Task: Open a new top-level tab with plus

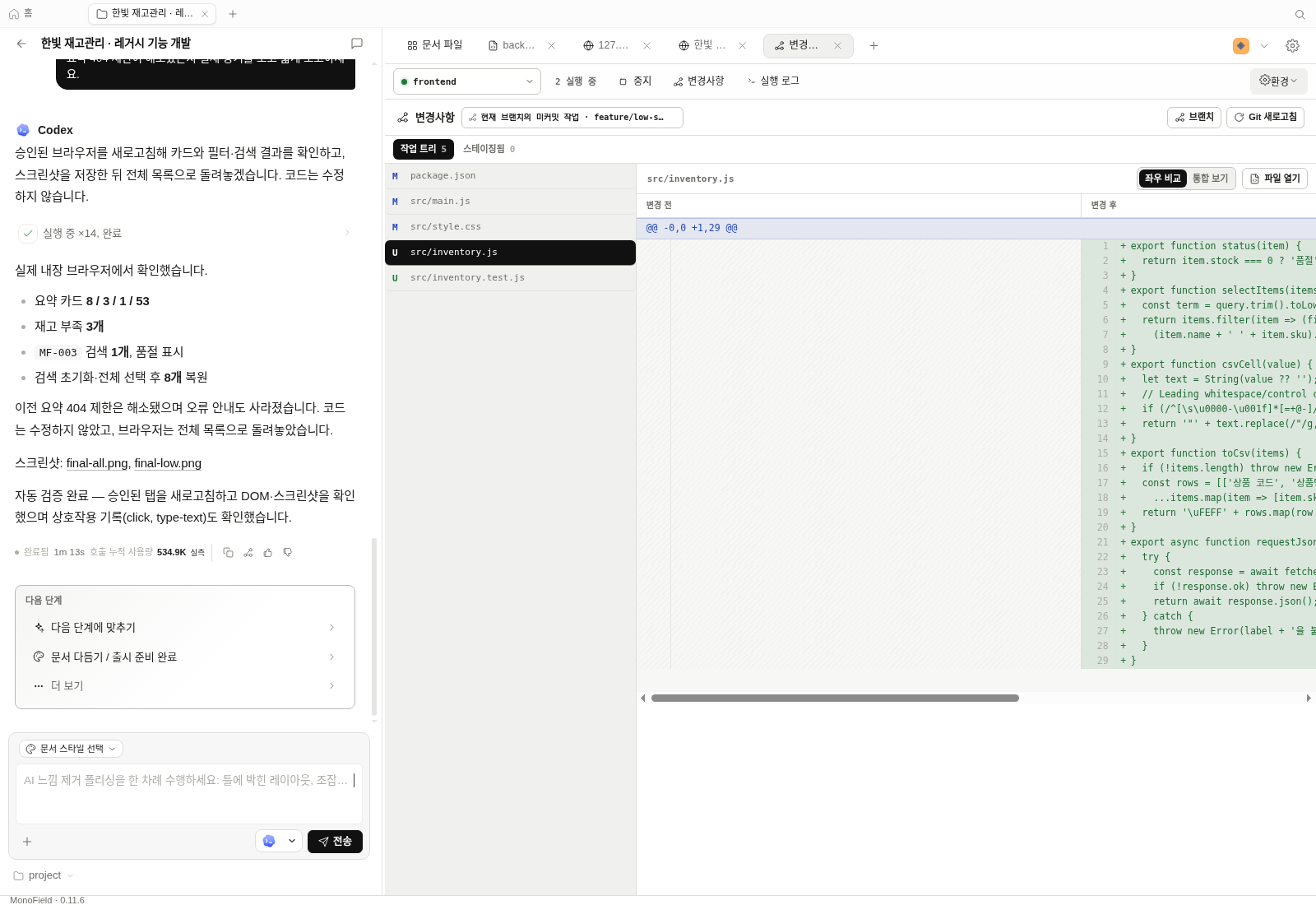Action: (233, 14)
